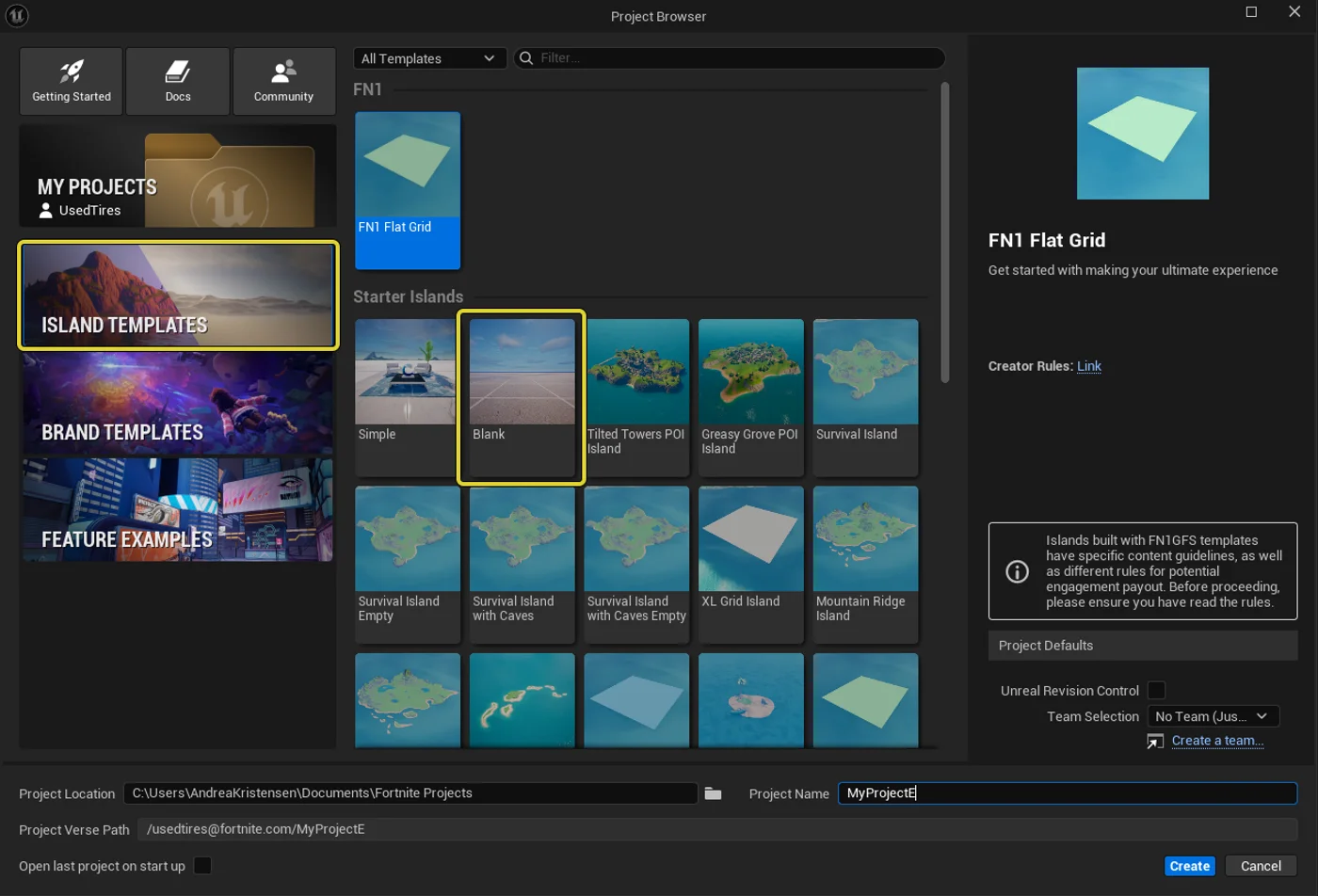Click the templates list scrollbar
Screen dimensions: 1318x896
coord(944,232)
